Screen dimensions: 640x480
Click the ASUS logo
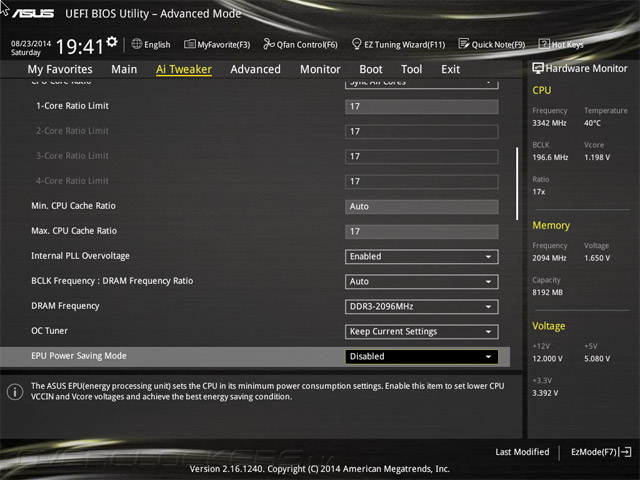(33, 14)
